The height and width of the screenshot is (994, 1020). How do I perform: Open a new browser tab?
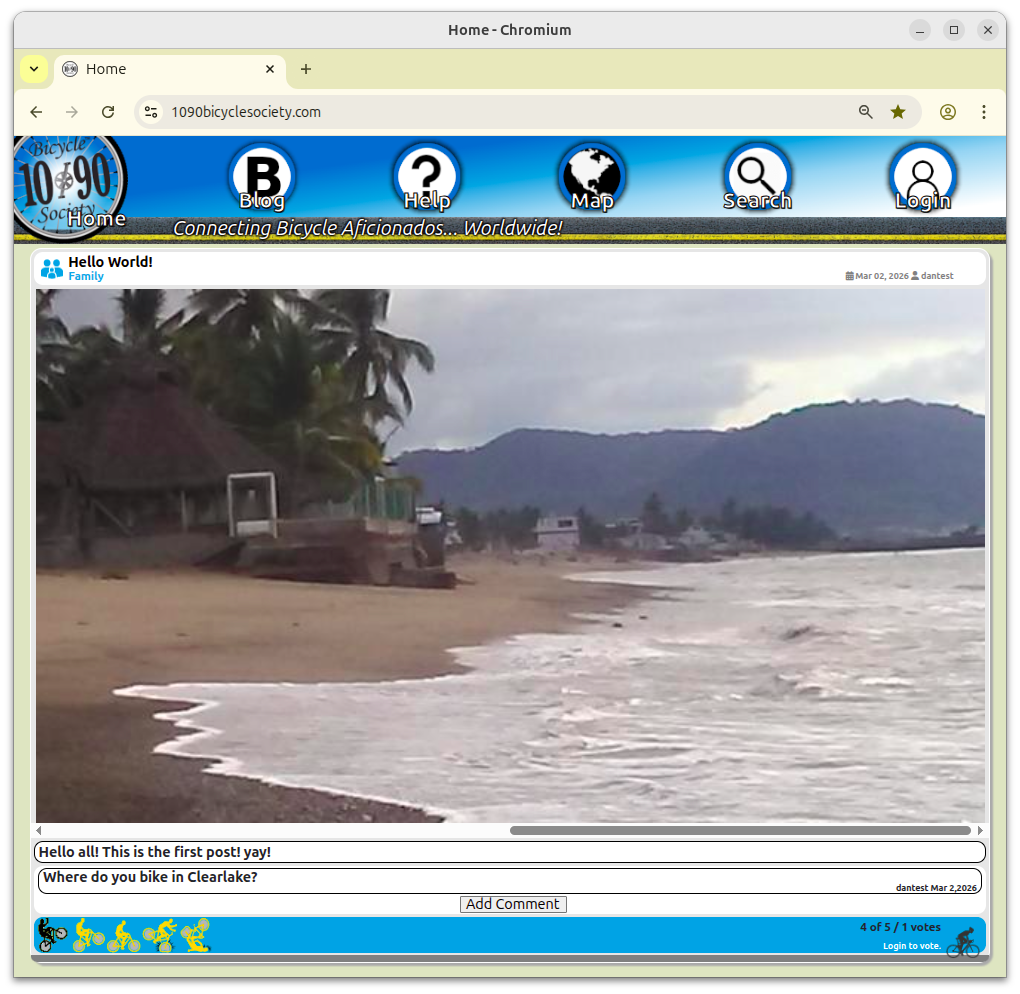pos(305,69)
